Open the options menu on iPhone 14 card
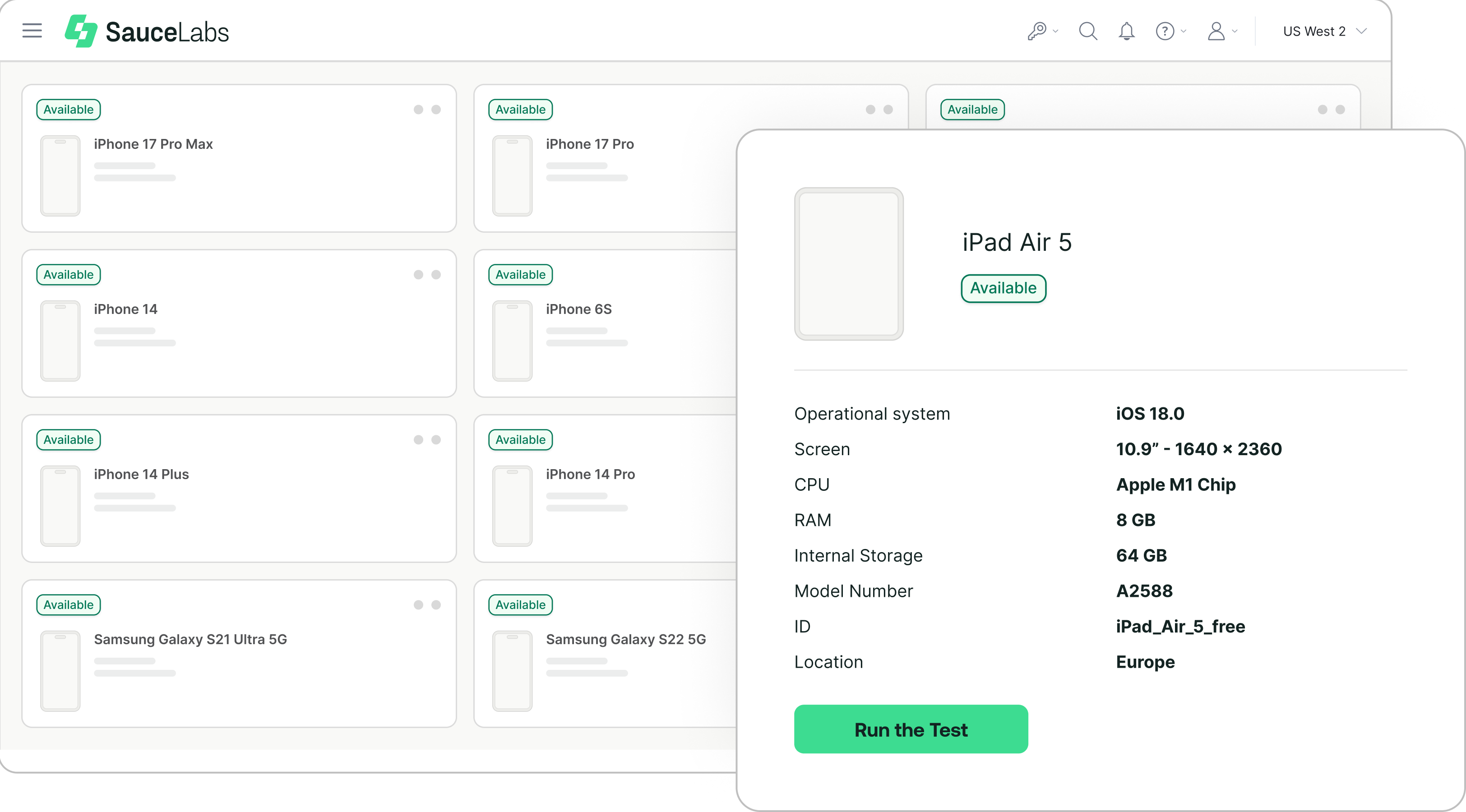 point(427,274)
